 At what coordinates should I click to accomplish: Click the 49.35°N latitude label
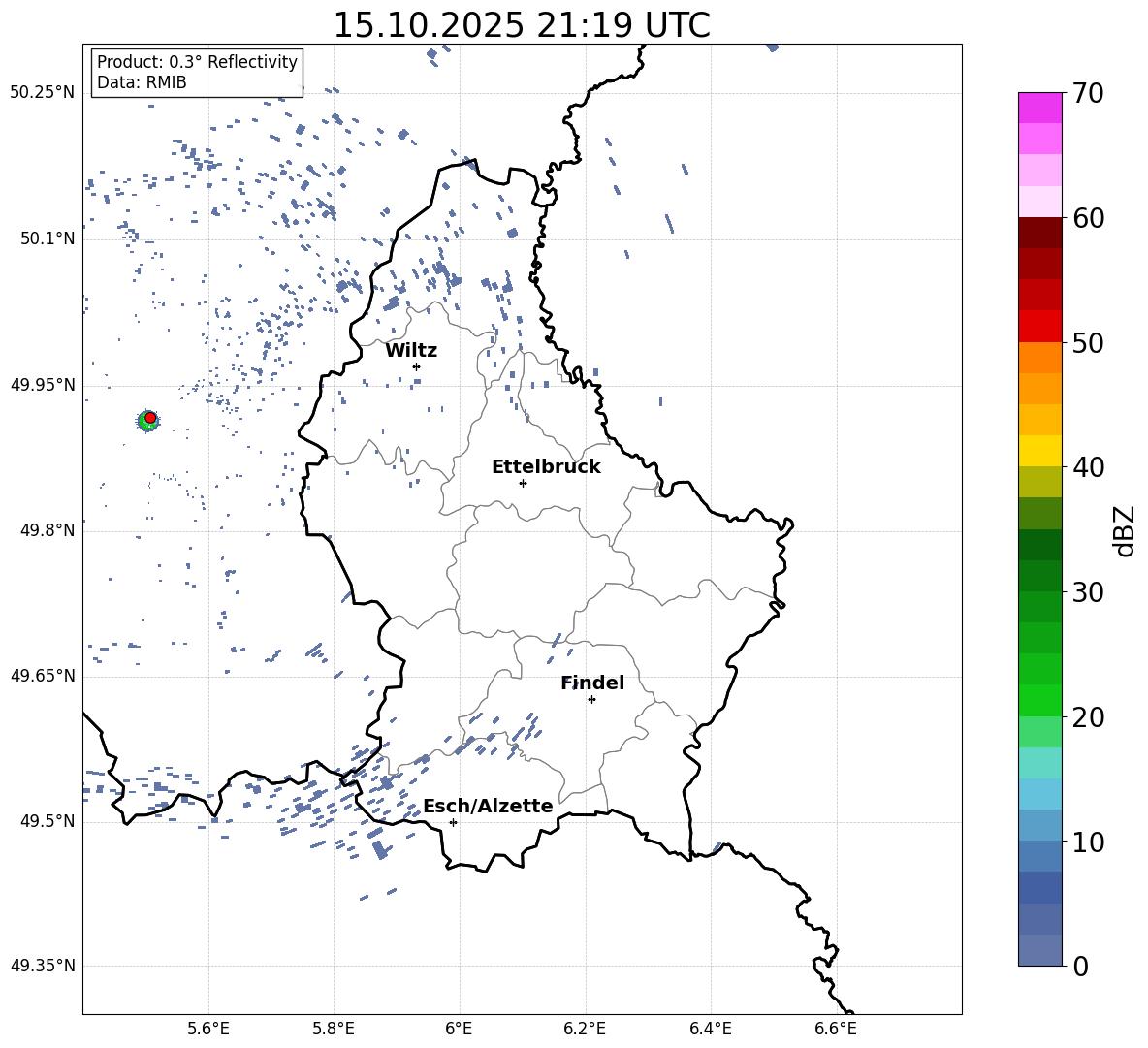click(x=43, y=966)
